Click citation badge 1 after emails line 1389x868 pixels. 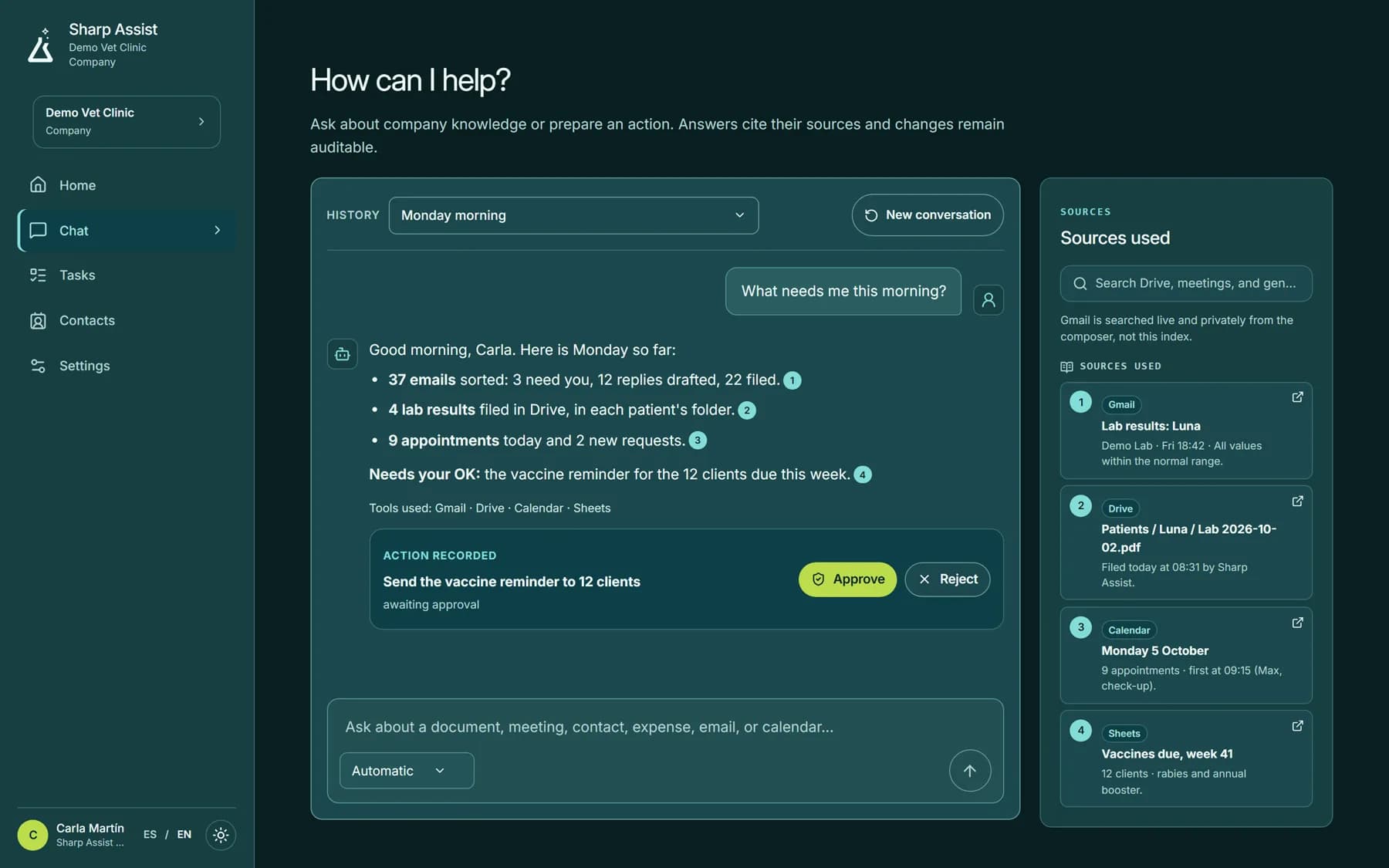(793, 380)
